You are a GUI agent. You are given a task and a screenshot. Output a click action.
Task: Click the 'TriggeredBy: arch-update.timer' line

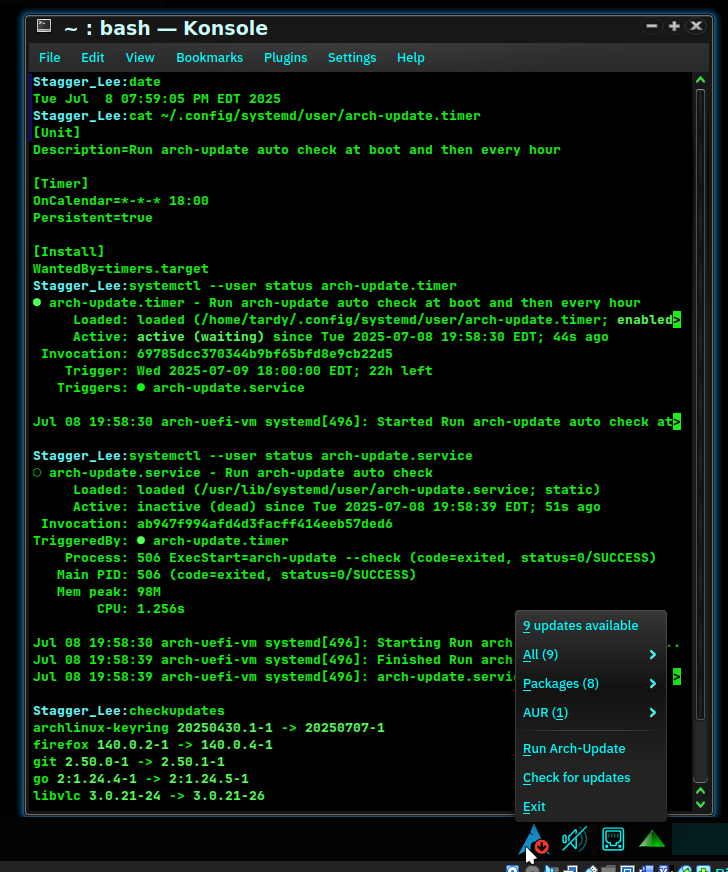pyautogui.click(x=161, y=541)
